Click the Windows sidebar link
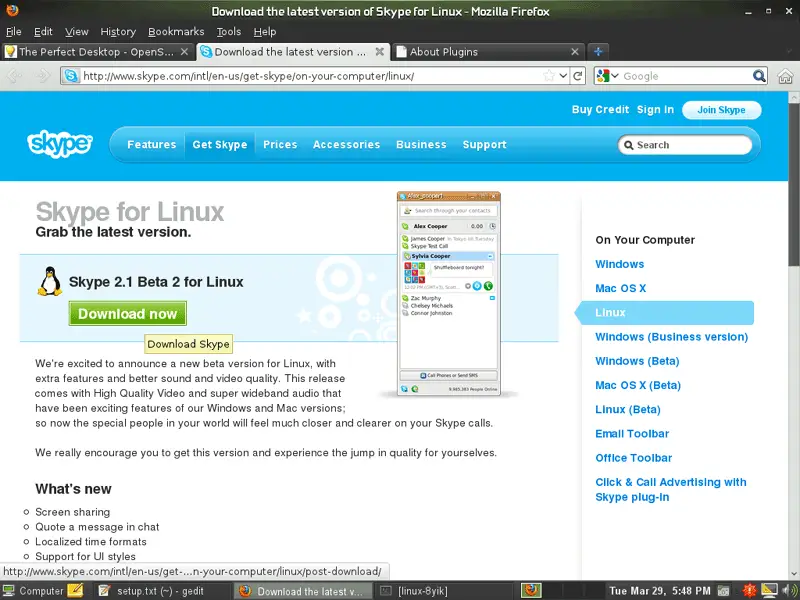The height and width of the screenshot is (600, 800). click(x=619, y=264)
